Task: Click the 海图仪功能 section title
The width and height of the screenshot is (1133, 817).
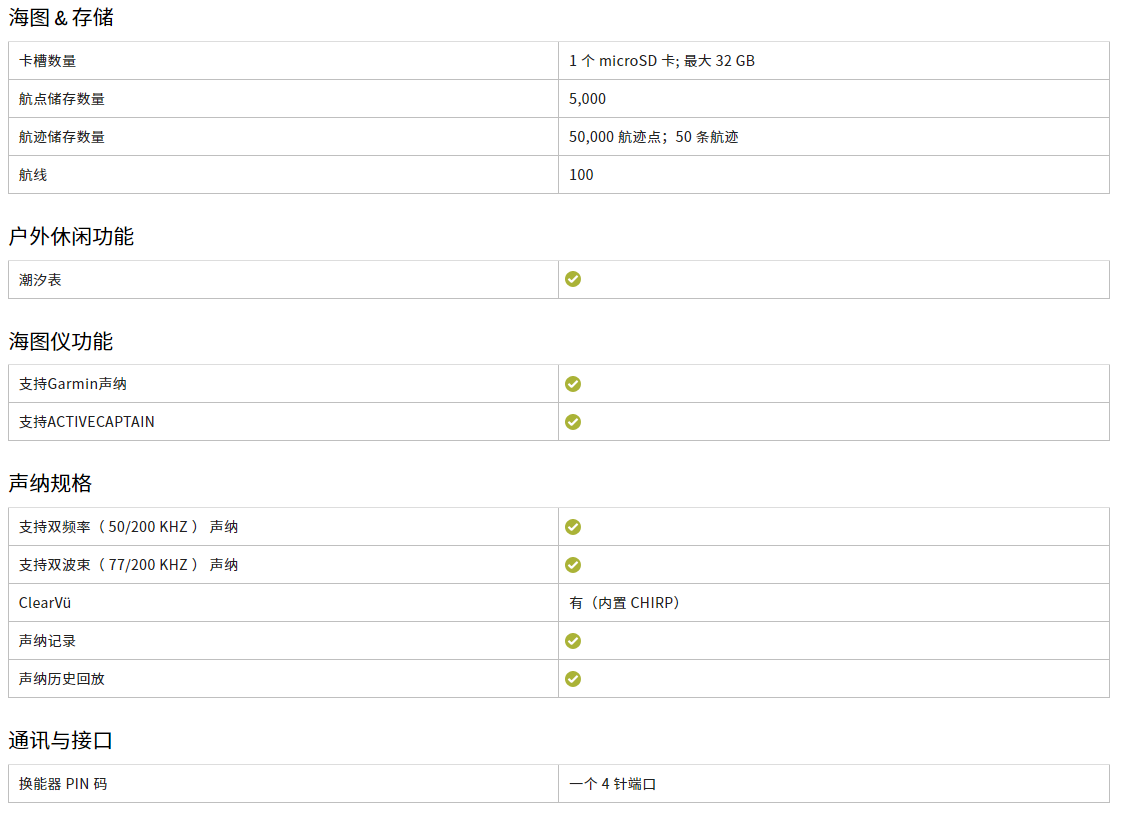Action: coord(61,342)
